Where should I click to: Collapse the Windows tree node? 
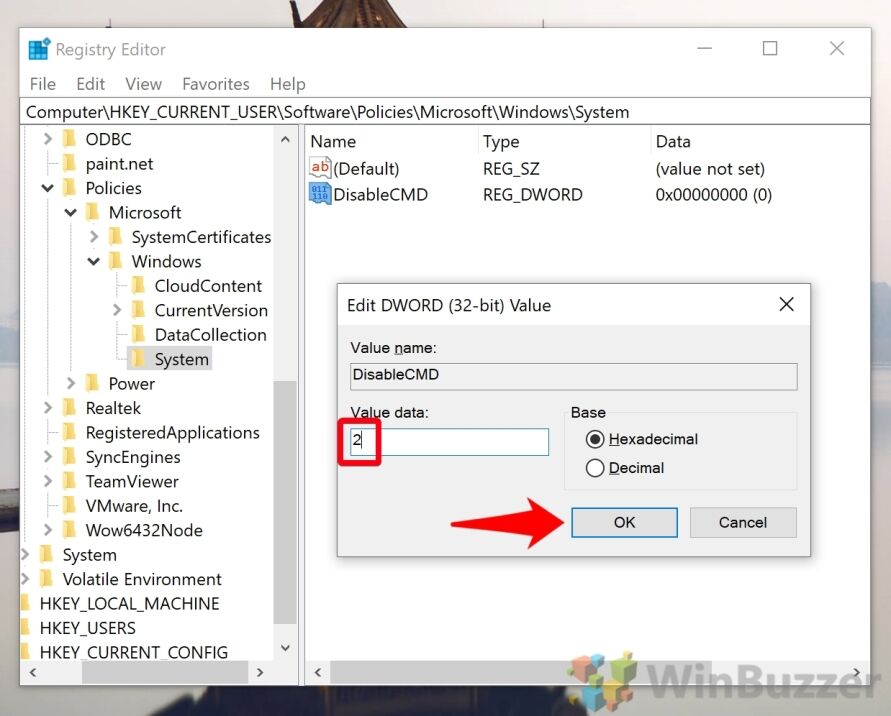point(94,261)
